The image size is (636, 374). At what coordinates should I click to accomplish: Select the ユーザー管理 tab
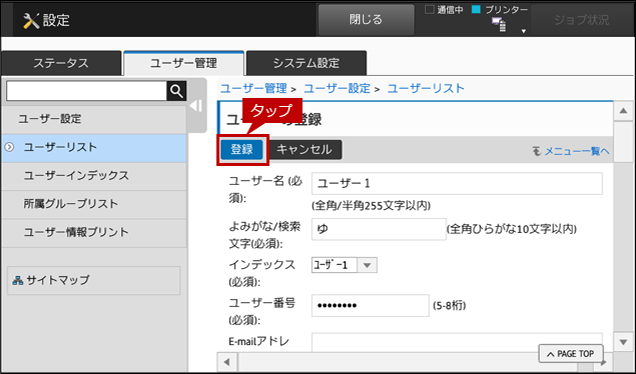pyautogui.click(x=184, y=63)
